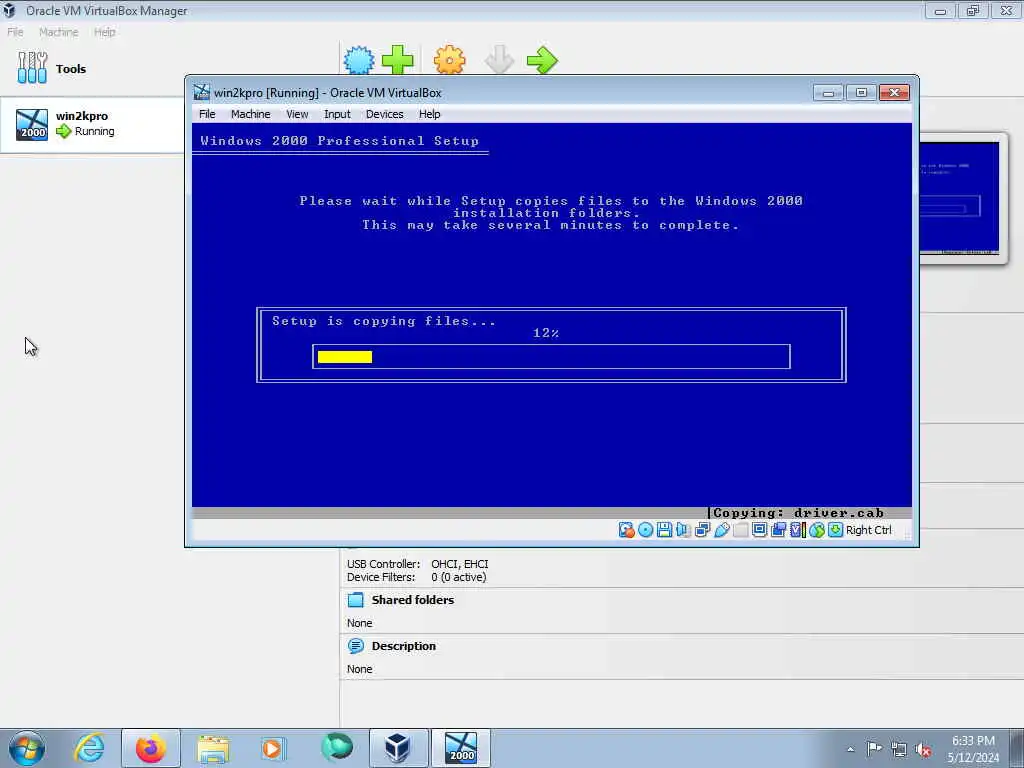Open the Devices menu in win2kpro window
Viewport: 1024px width, 768px height.
[x=384, y=114]
